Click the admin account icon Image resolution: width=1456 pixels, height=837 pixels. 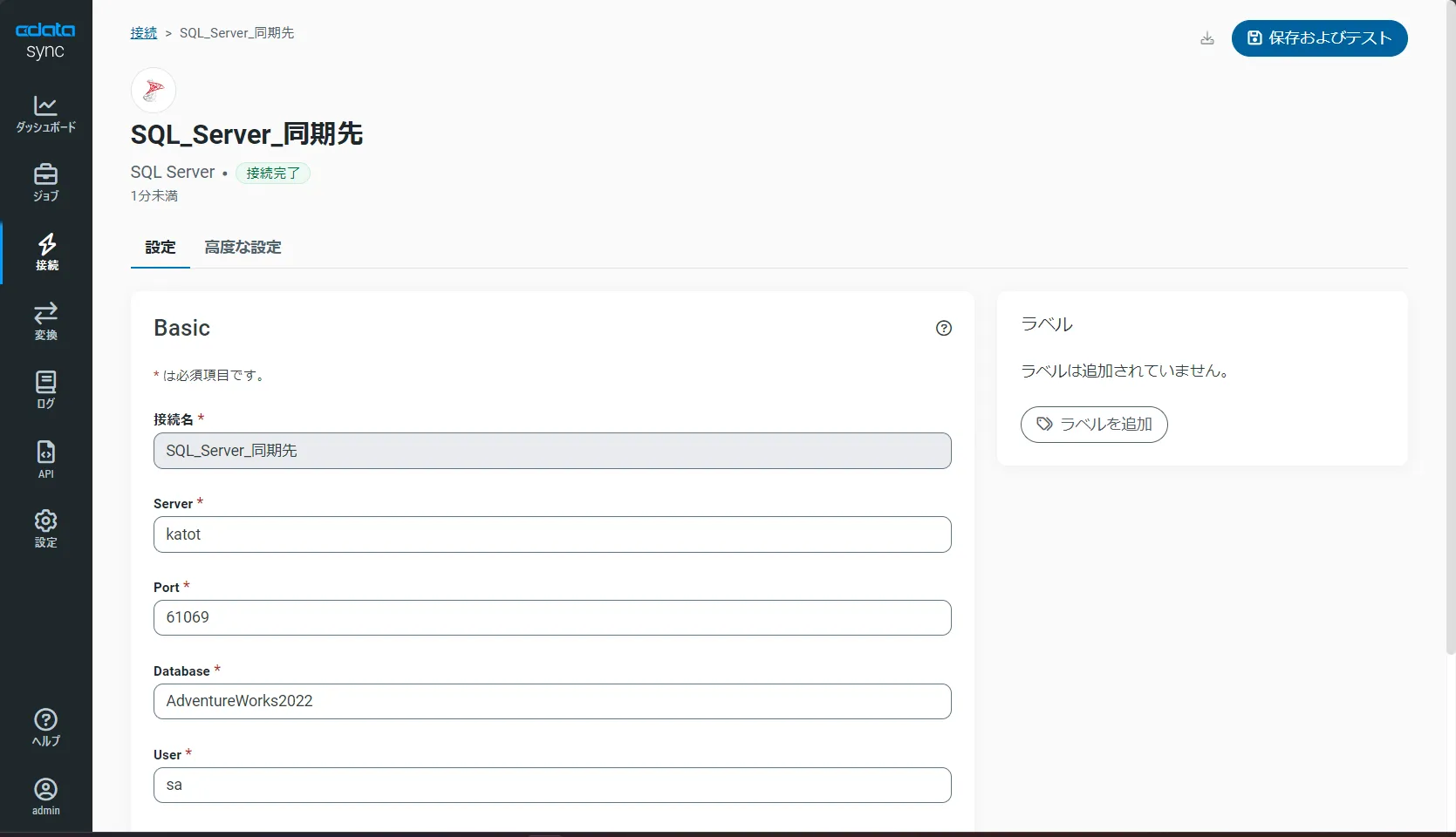point(45,794)
